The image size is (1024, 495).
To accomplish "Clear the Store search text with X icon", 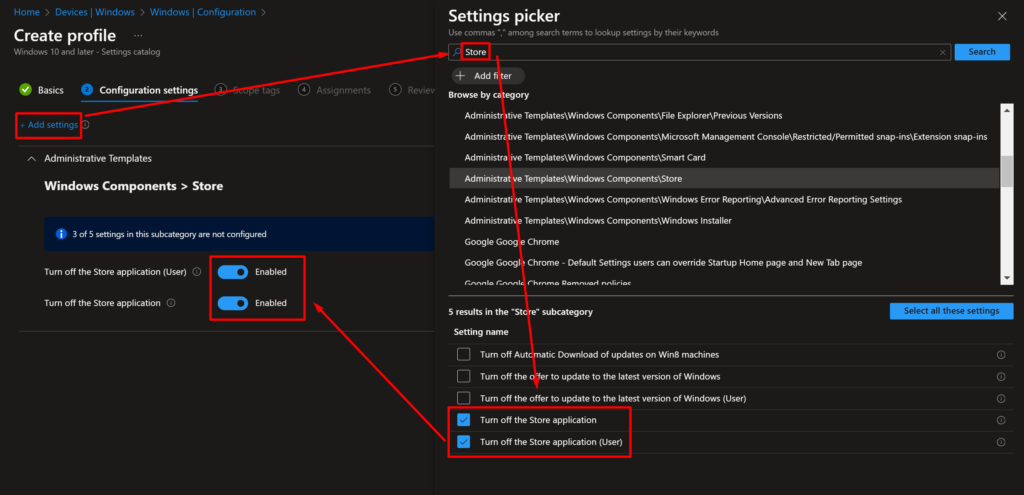I will (x=942, y=52).
